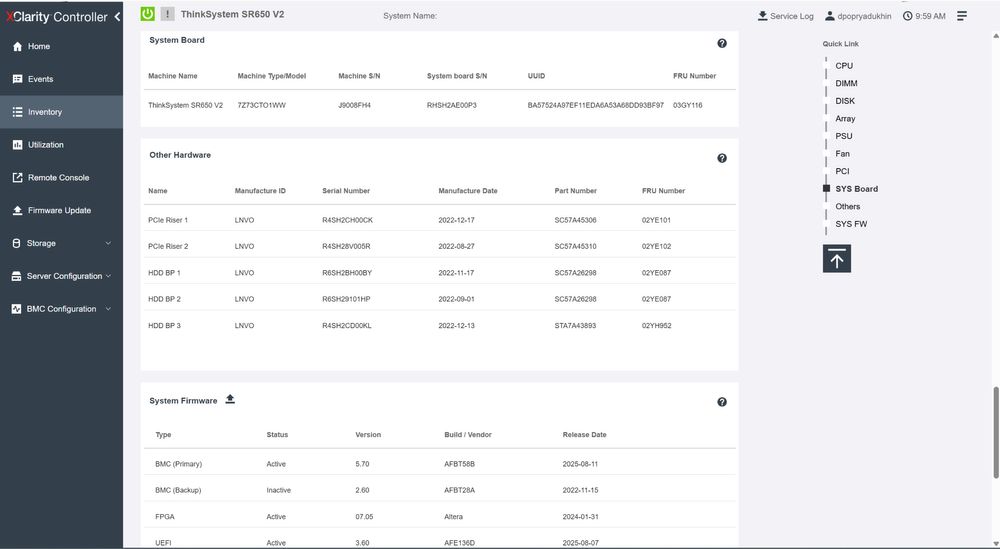Open System Firmware help question icon
This screenshot has width=1000, height=549.
(721, 402)
